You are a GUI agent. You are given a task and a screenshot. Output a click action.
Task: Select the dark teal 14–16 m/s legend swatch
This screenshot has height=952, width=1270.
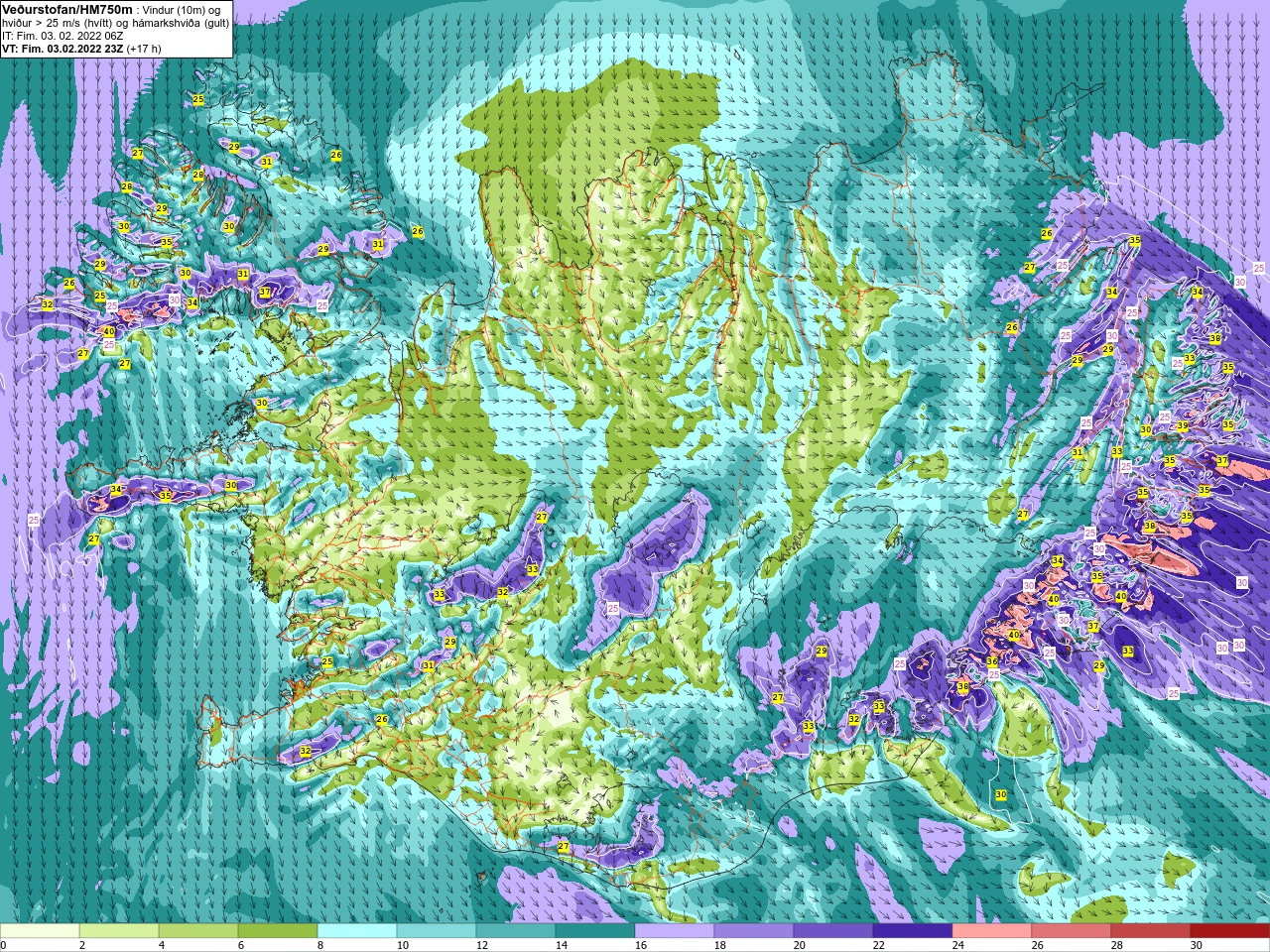(595, 931)
